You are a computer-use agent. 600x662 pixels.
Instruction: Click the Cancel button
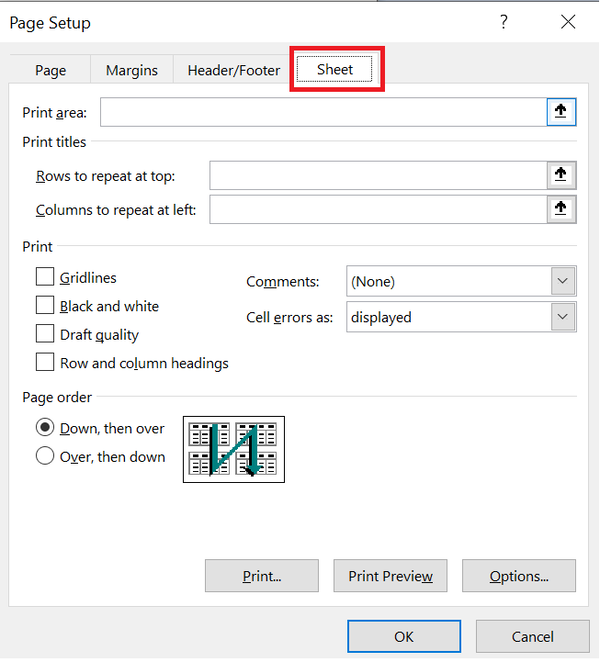click(x=533, y=636)
